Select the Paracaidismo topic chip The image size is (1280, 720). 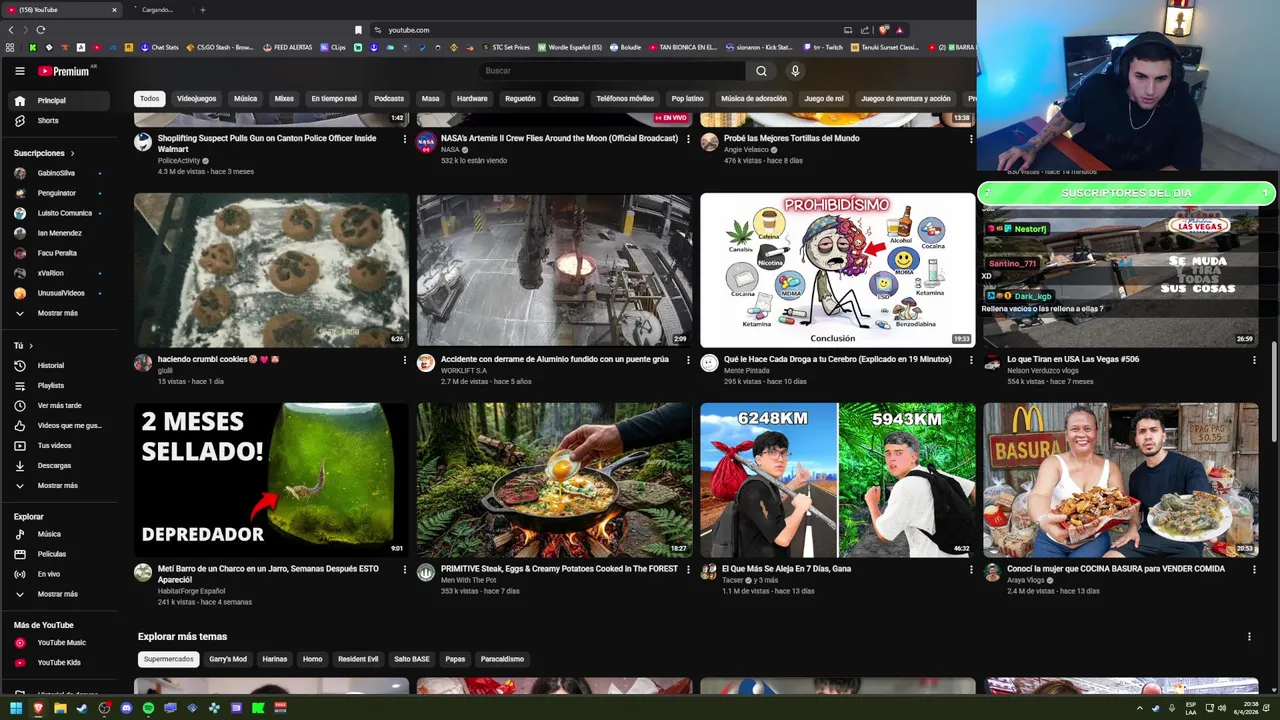pos(502,659)
